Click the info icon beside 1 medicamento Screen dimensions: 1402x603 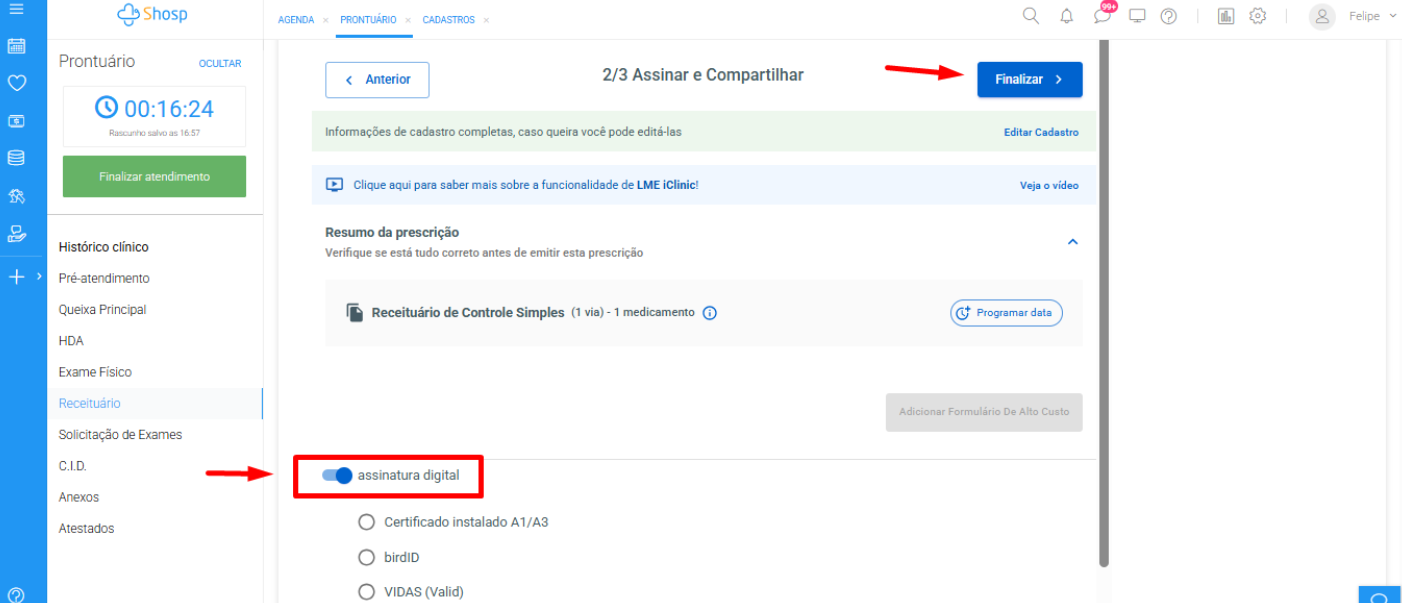click(x=710, y=313)
